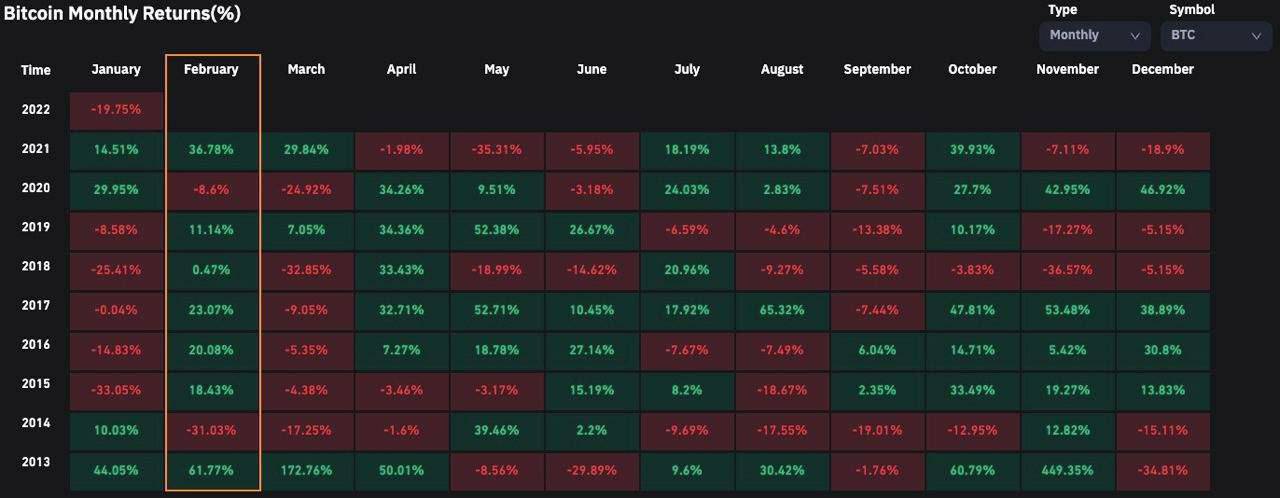The height and width of the screenshot is (498, 1280).
Task: Click the Time column header
Action: coord(36,70)
